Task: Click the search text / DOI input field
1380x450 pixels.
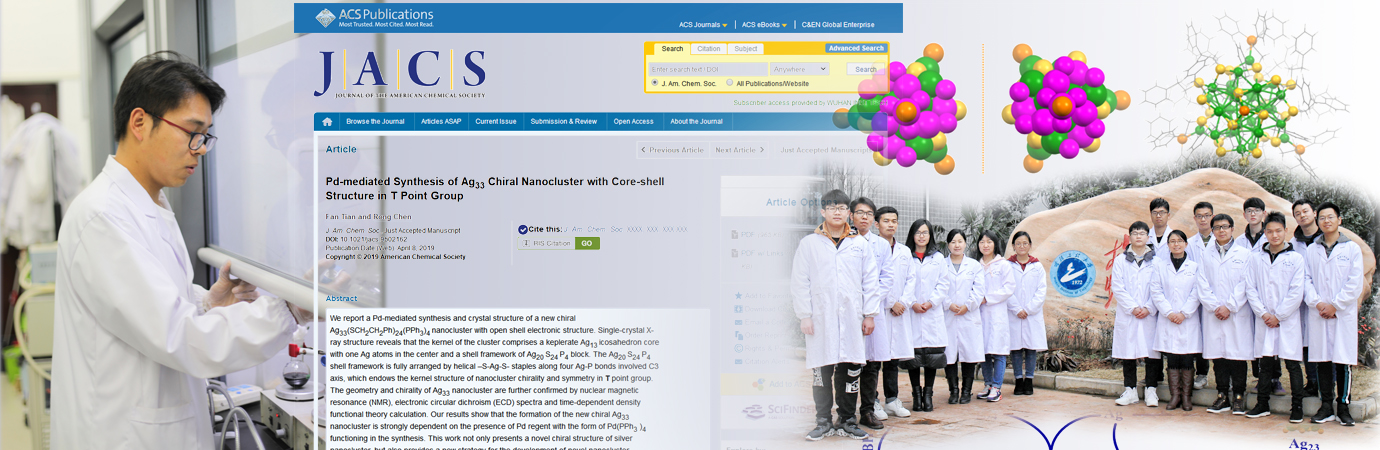Action: click(x=708, y=69)
